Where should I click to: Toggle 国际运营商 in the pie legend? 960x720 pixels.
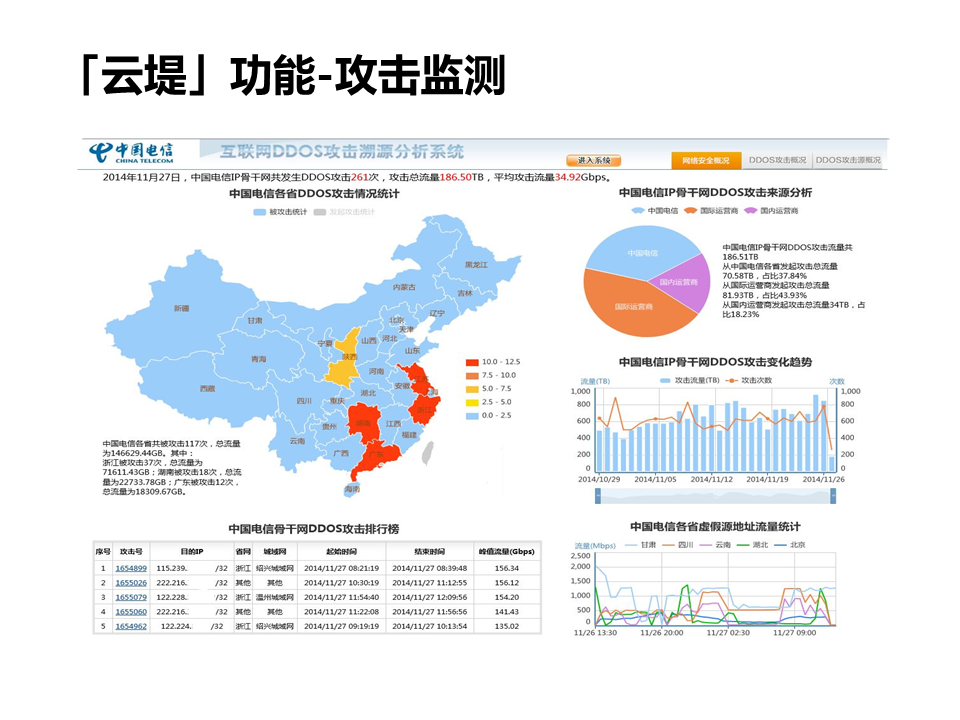pos(711,211)
